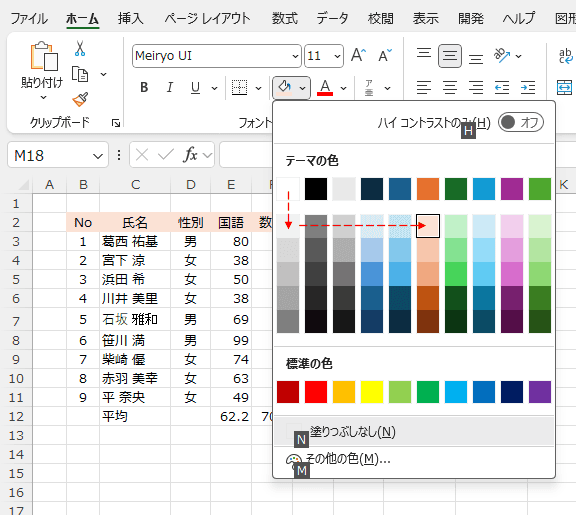Switch to the 数式 tab
576x515 pixels.
(x=285, y=18)
